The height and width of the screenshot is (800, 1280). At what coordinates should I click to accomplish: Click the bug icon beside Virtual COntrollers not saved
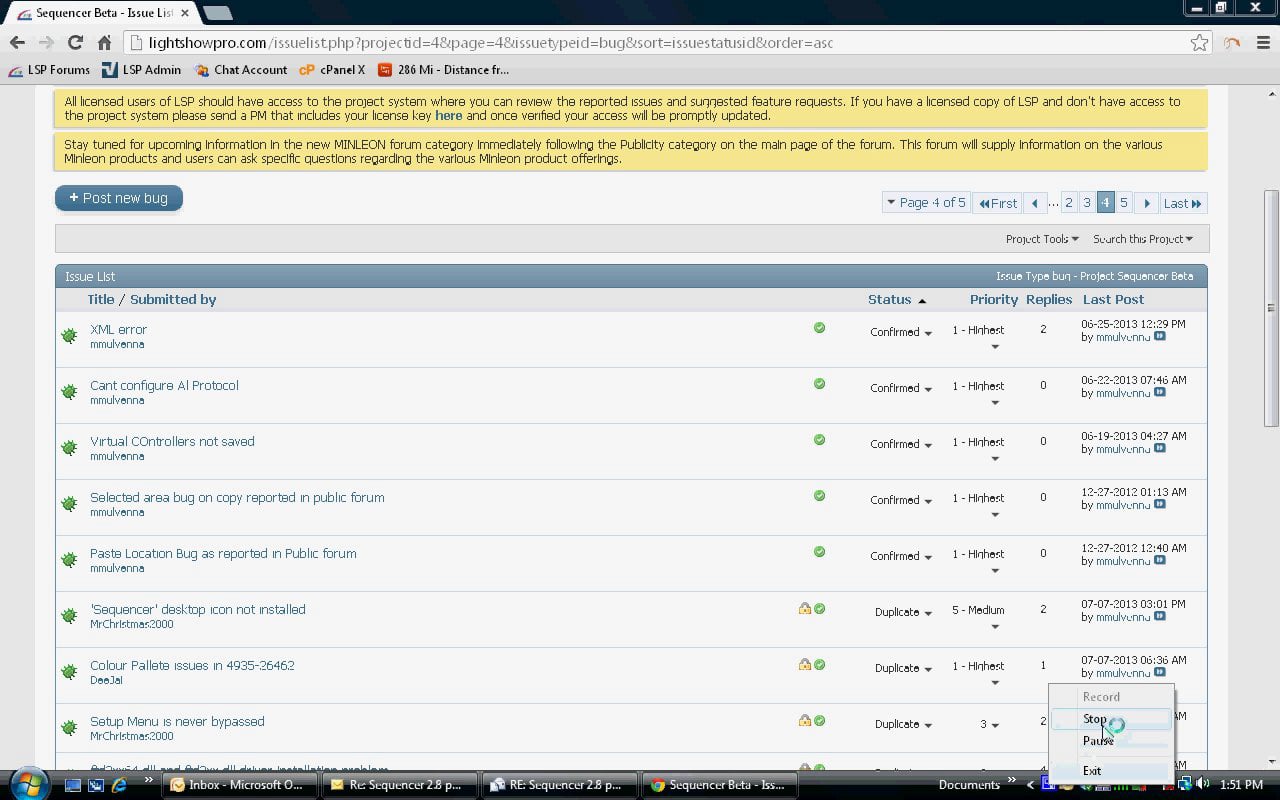click(69, 448)
